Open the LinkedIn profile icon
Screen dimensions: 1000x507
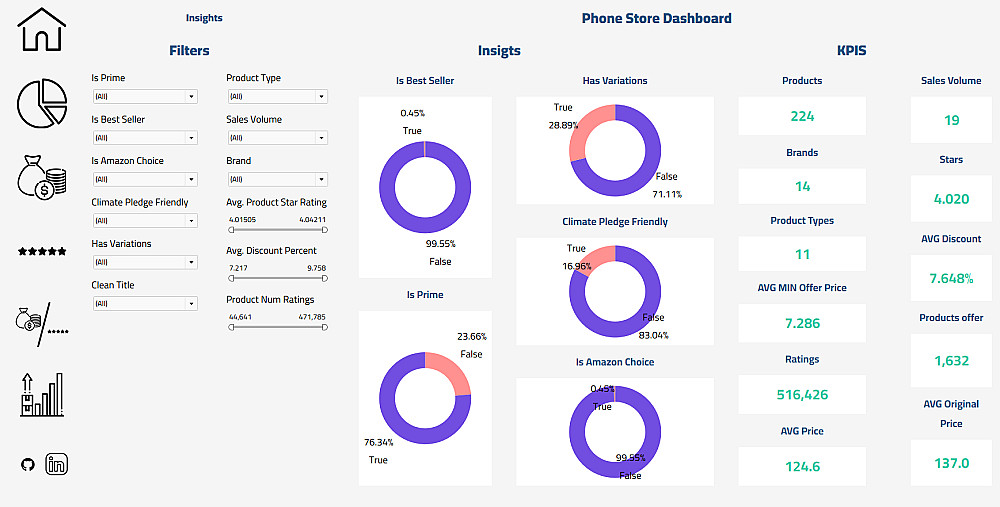point(57,464)
